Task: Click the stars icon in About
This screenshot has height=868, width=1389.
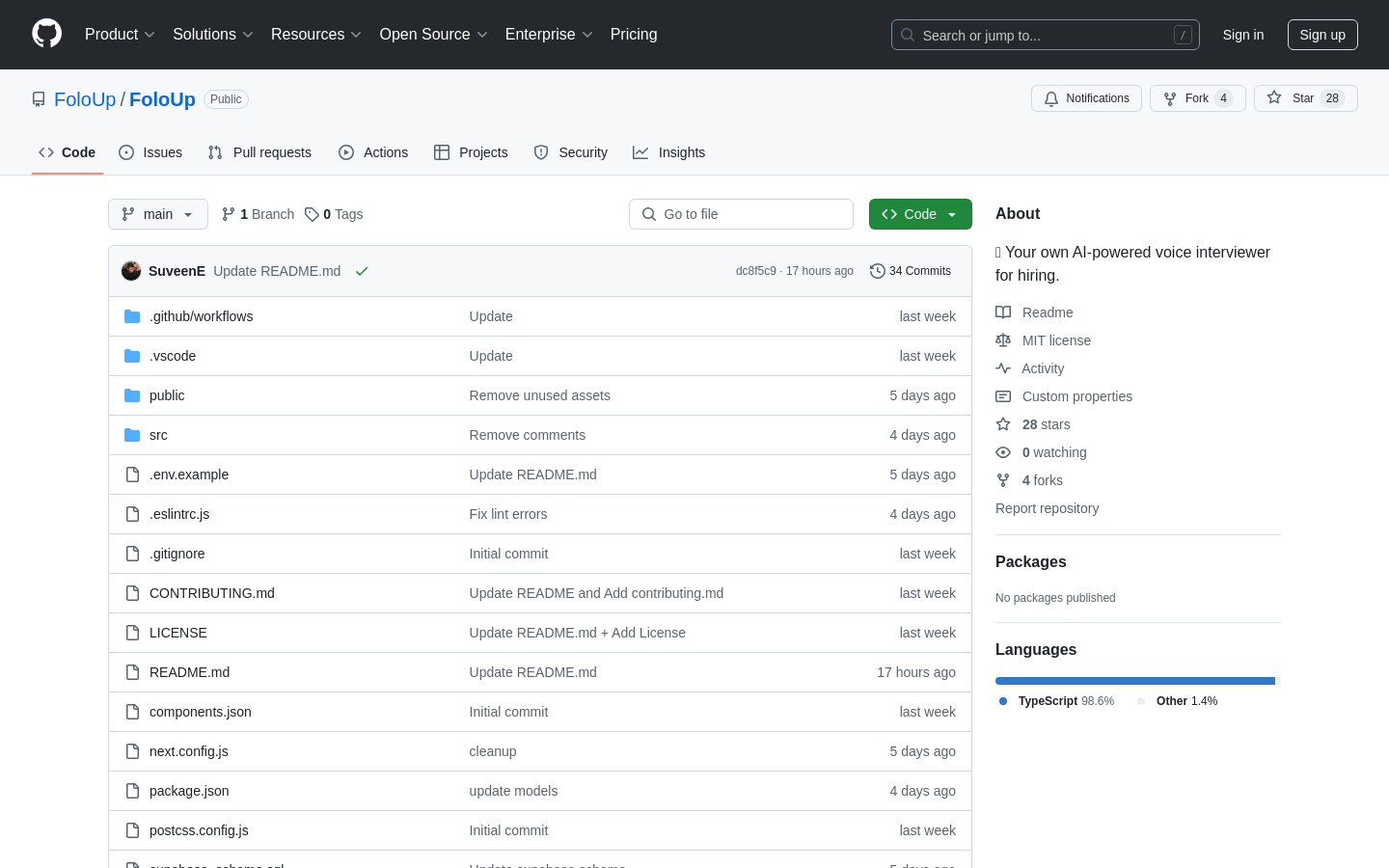Action: click(x=1003, y=424)
